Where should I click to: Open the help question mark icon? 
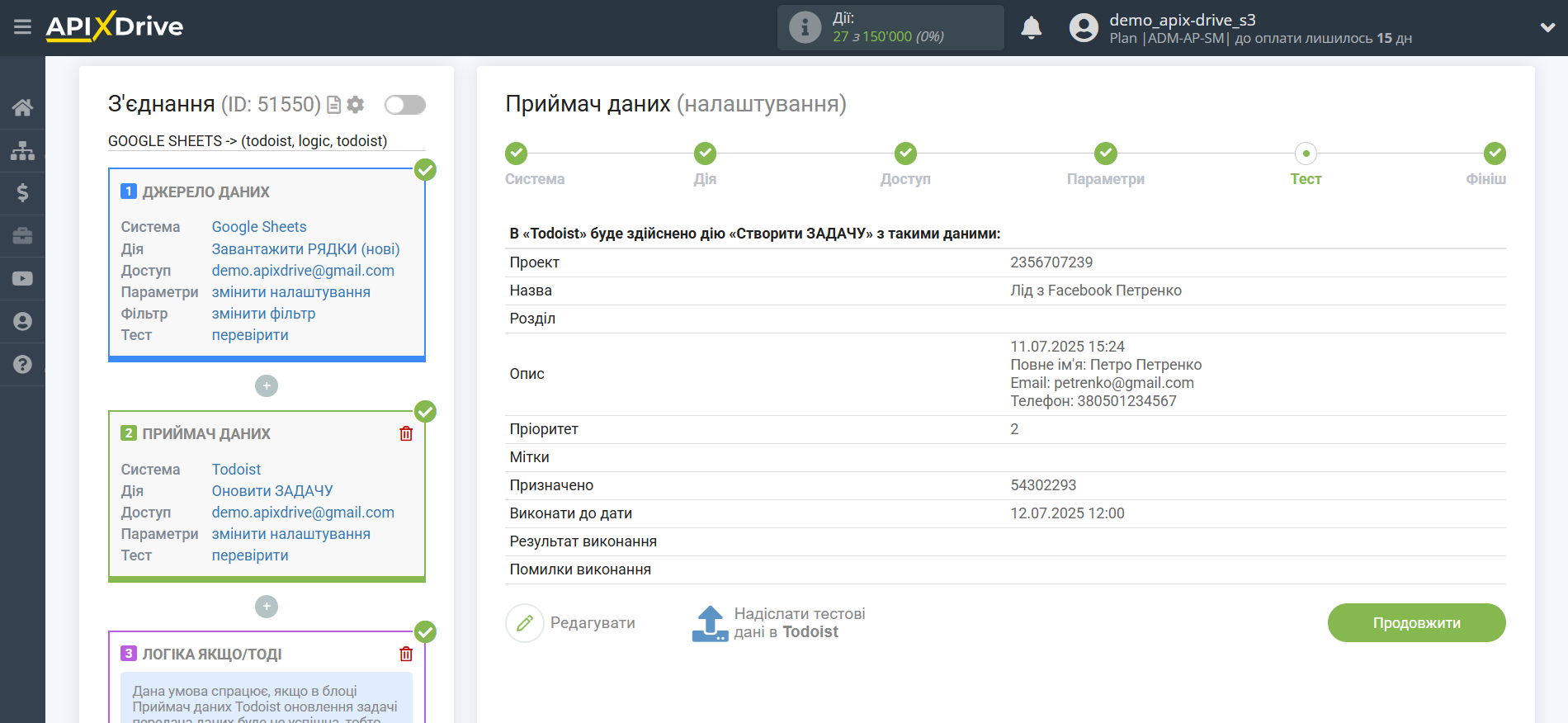[x=22, y=365]
